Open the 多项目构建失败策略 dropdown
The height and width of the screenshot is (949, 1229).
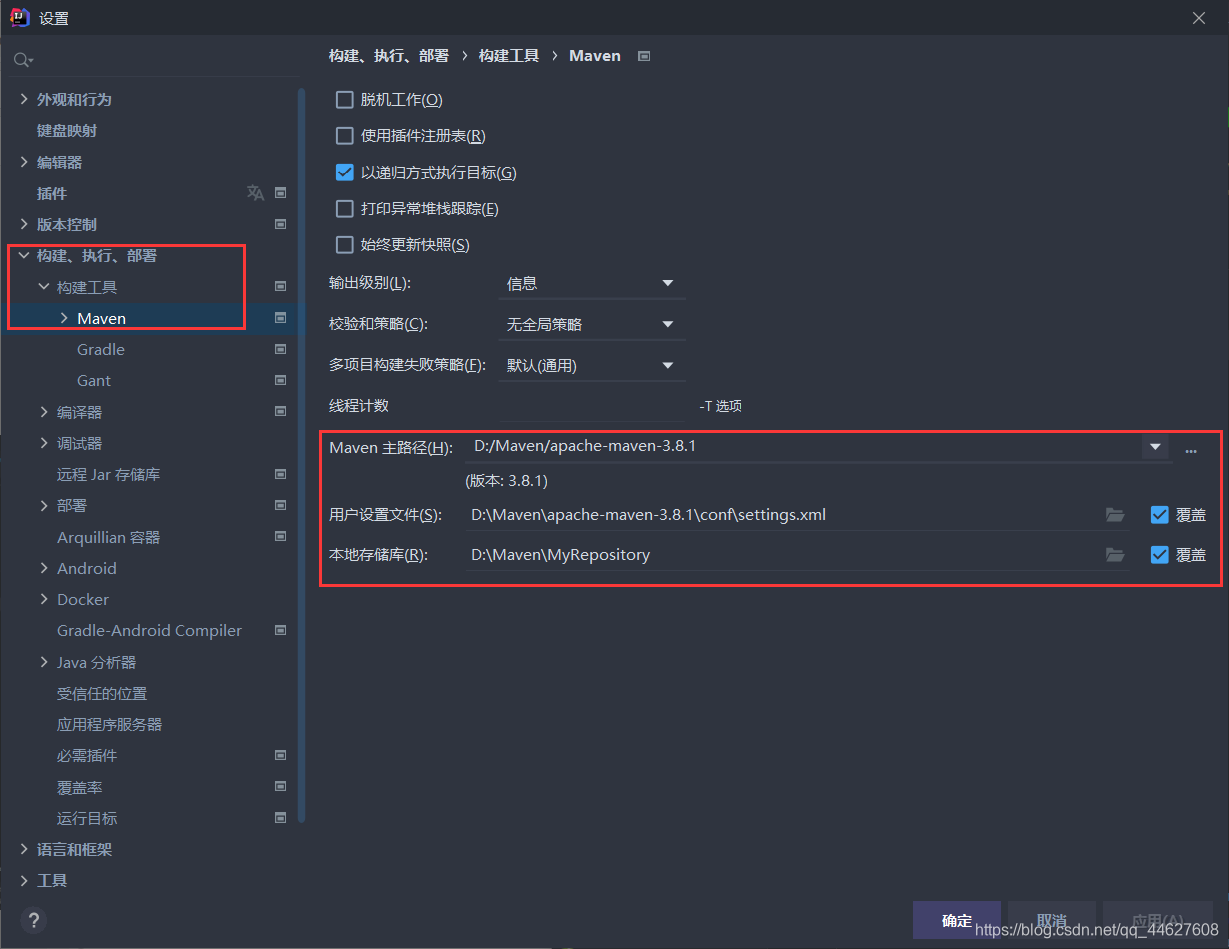point(592,366)
